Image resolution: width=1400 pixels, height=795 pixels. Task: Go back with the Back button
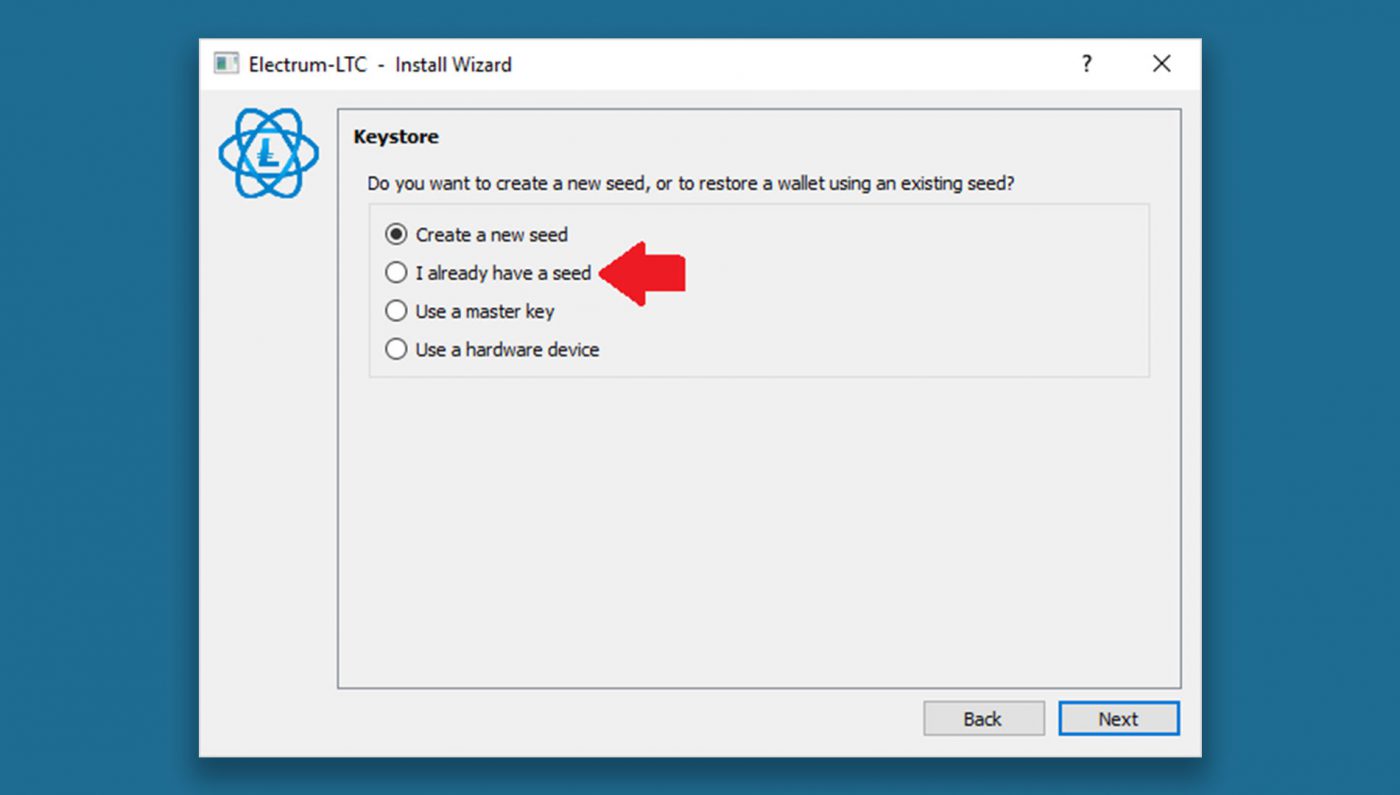tap(983, 719)
